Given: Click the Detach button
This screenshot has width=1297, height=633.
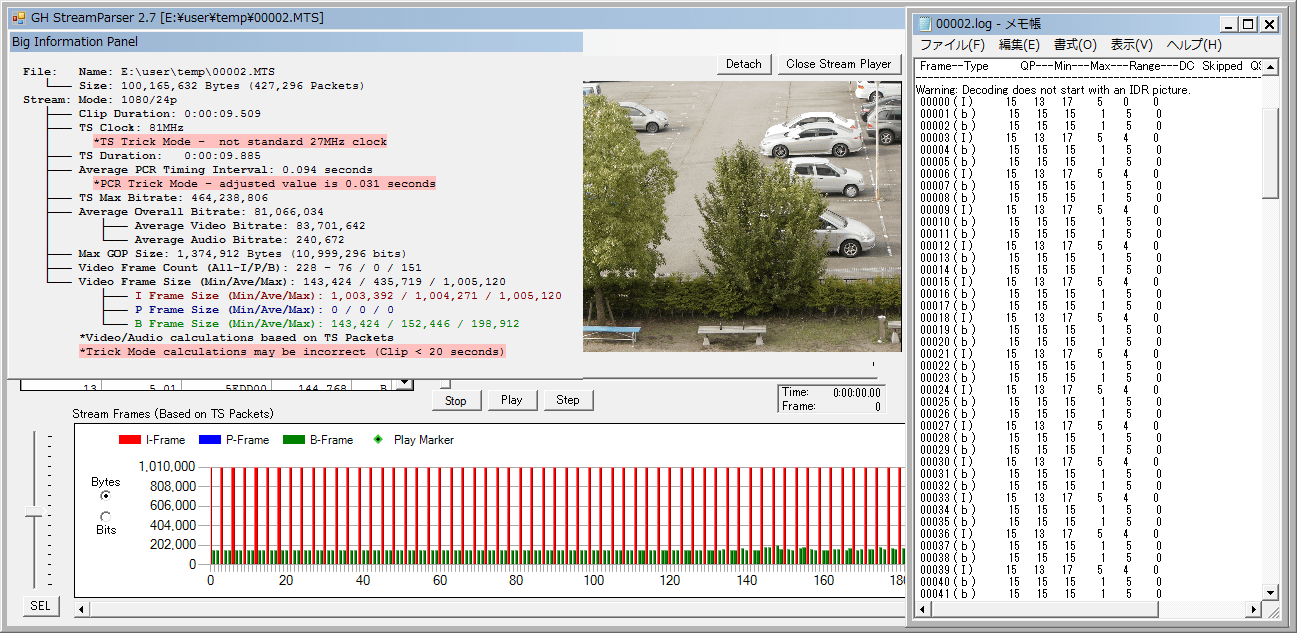Looking at the screenshot, I should [743, 64].
